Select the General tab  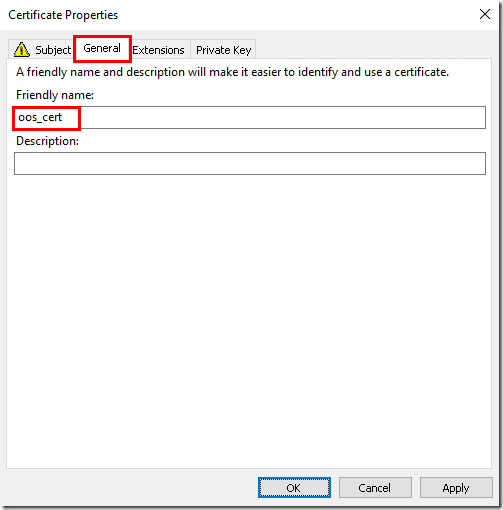click(x=102, y=49)
